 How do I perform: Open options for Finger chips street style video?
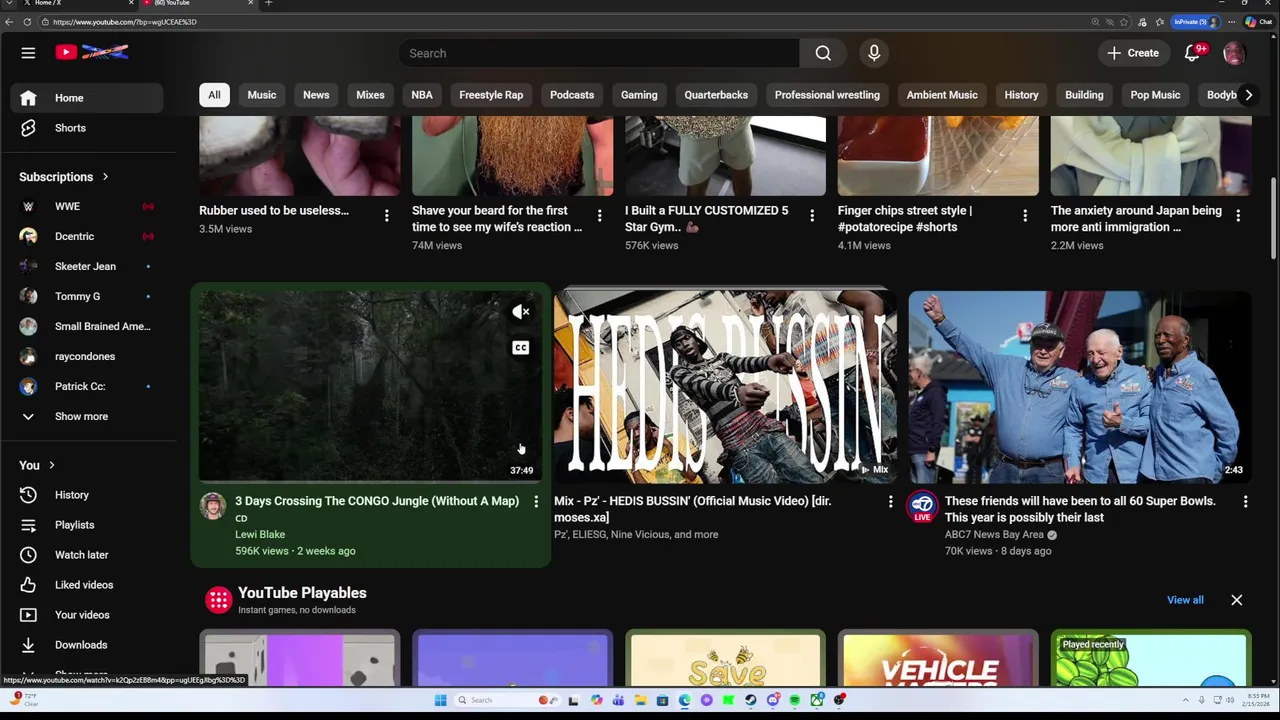1025,215
